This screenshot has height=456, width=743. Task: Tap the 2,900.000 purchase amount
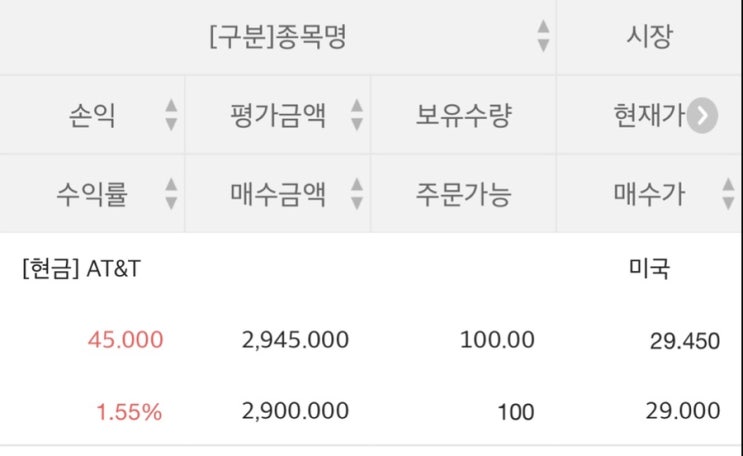[295, 411]
